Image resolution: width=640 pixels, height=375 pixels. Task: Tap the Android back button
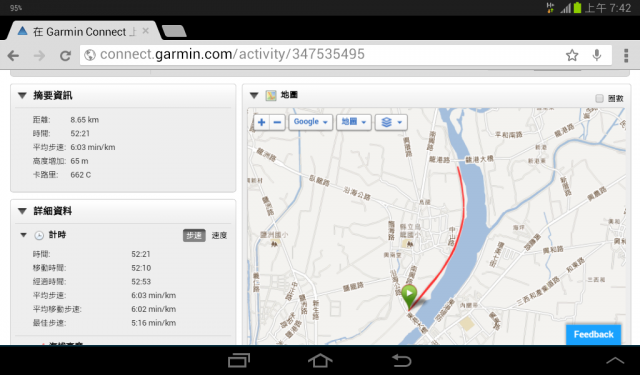[402, 360]
